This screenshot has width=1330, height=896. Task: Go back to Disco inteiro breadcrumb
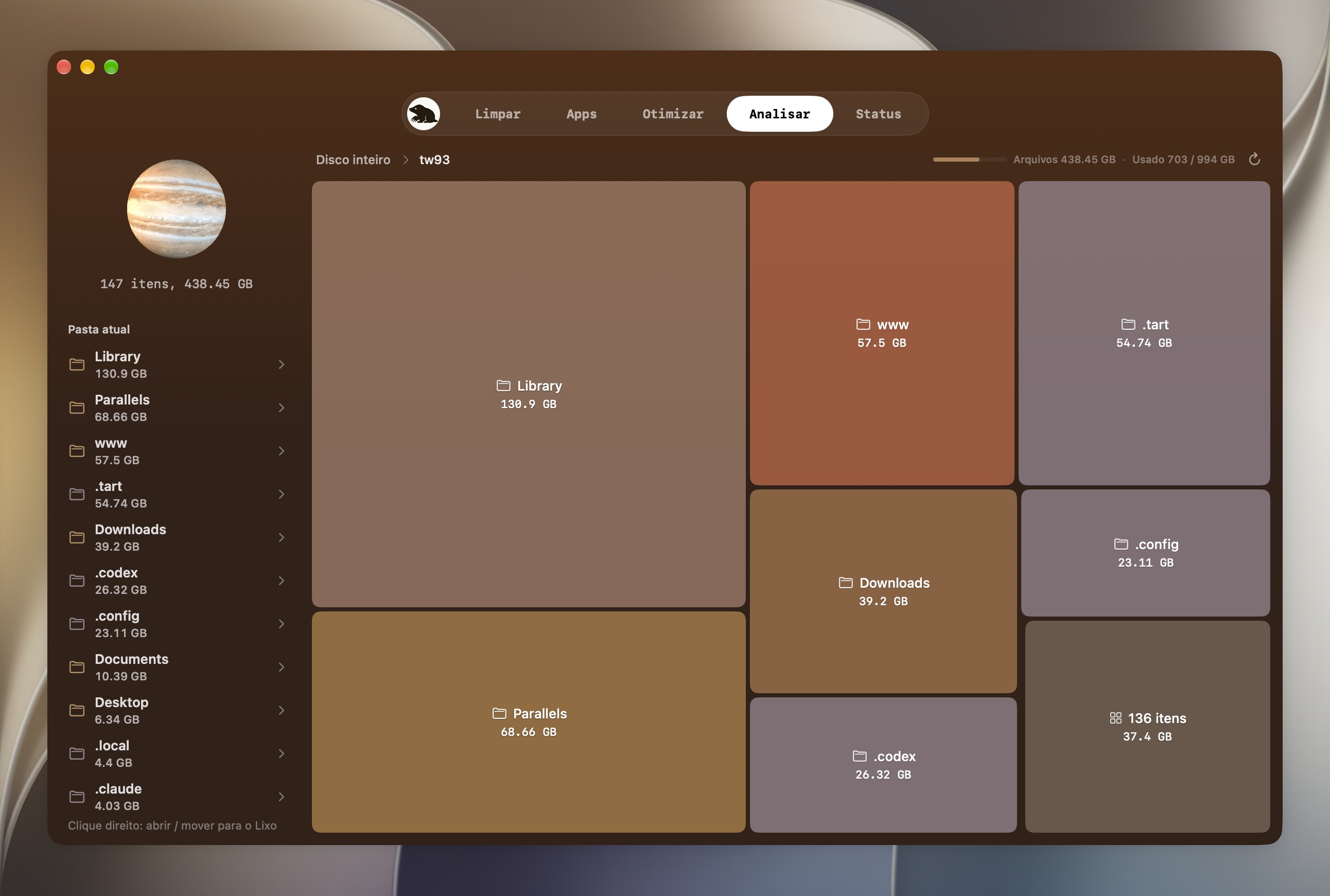click(x=353, y=160)
